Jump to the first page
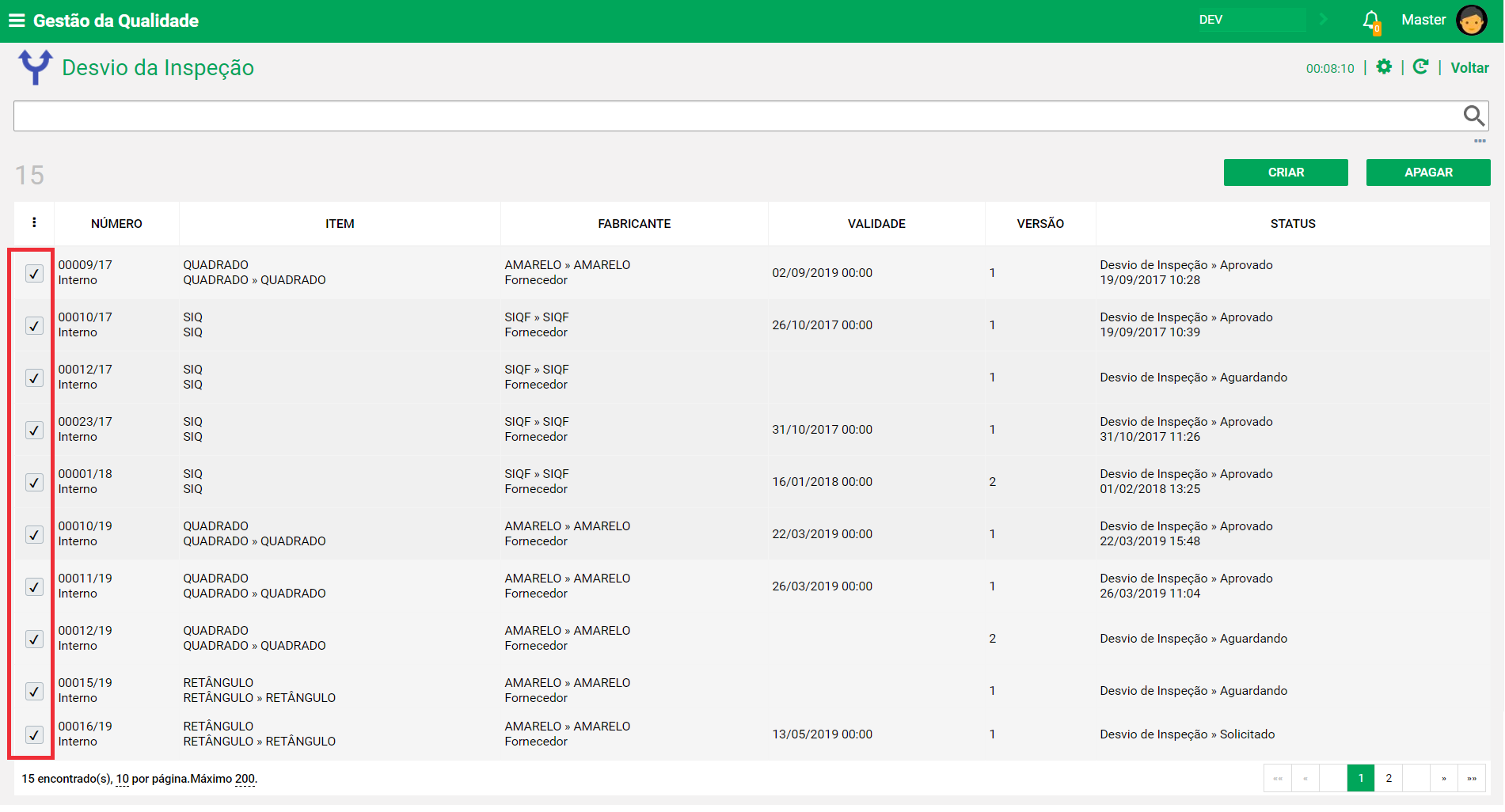 pos(1278,778)
